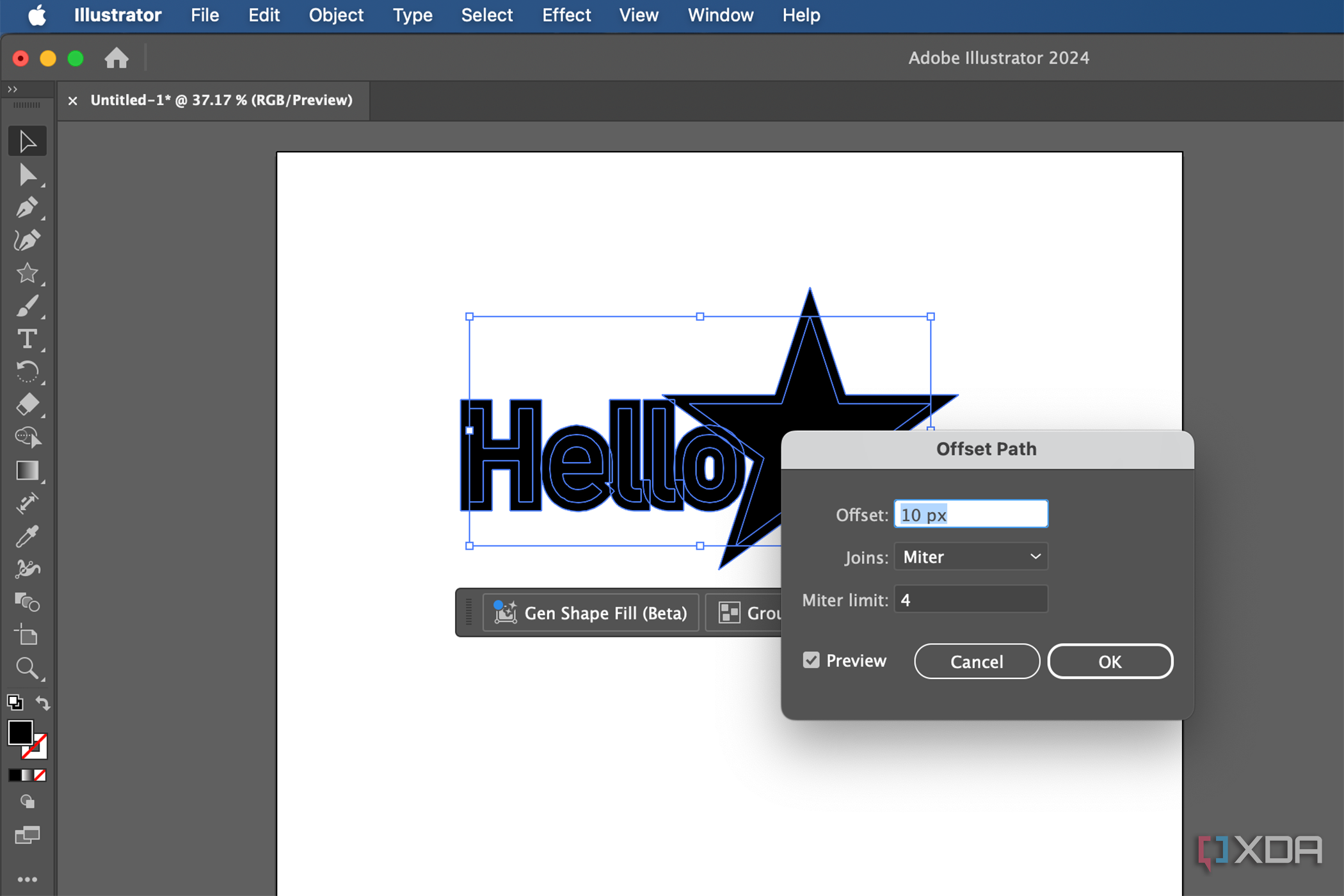Activate the Rotate tool
1344x896 pixels.
click(27, 372)
